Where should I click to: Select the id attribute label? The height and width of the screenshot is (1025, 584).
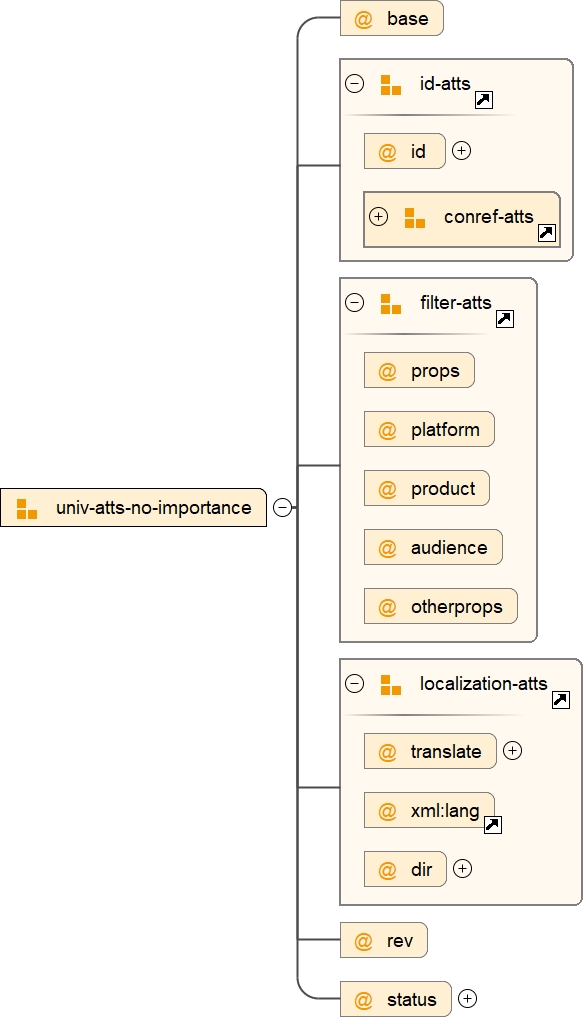pyautogui.click(x=419, y=151)
